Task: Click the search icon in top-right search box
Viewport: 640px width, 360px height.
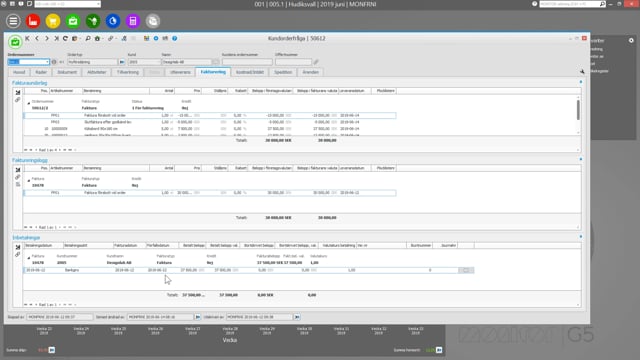Action: click(x=602, y=4)
